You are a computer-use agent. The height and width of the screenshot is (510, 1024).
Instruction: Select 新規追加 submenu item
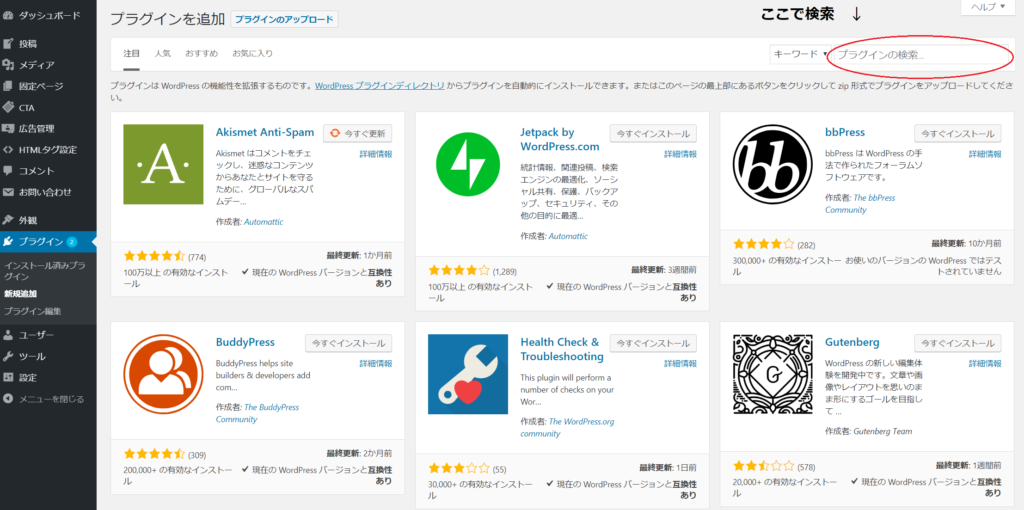coord(20,294)
